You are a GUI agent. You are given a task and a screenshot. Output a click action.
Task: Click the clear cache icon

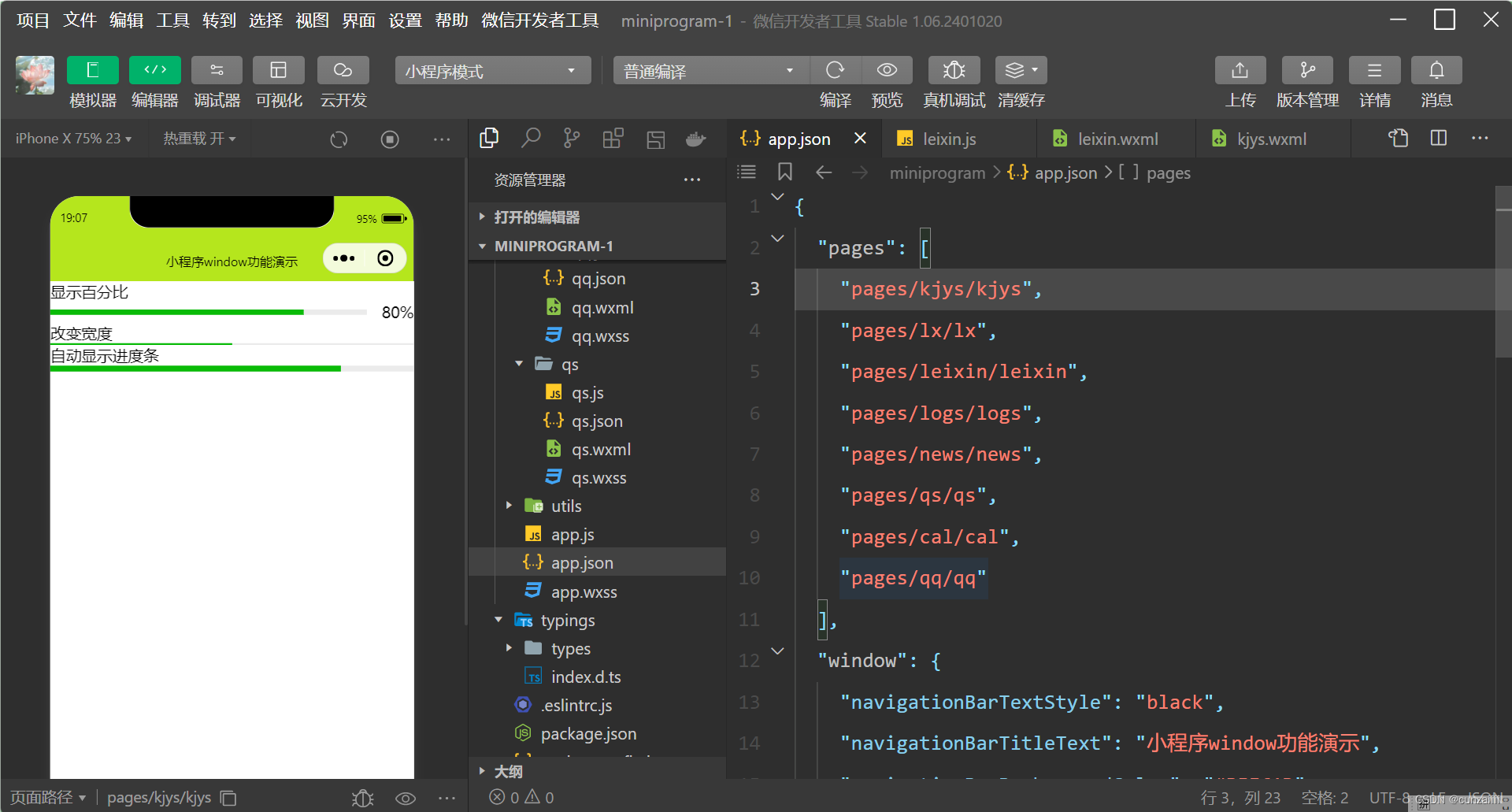[1021, 70]
